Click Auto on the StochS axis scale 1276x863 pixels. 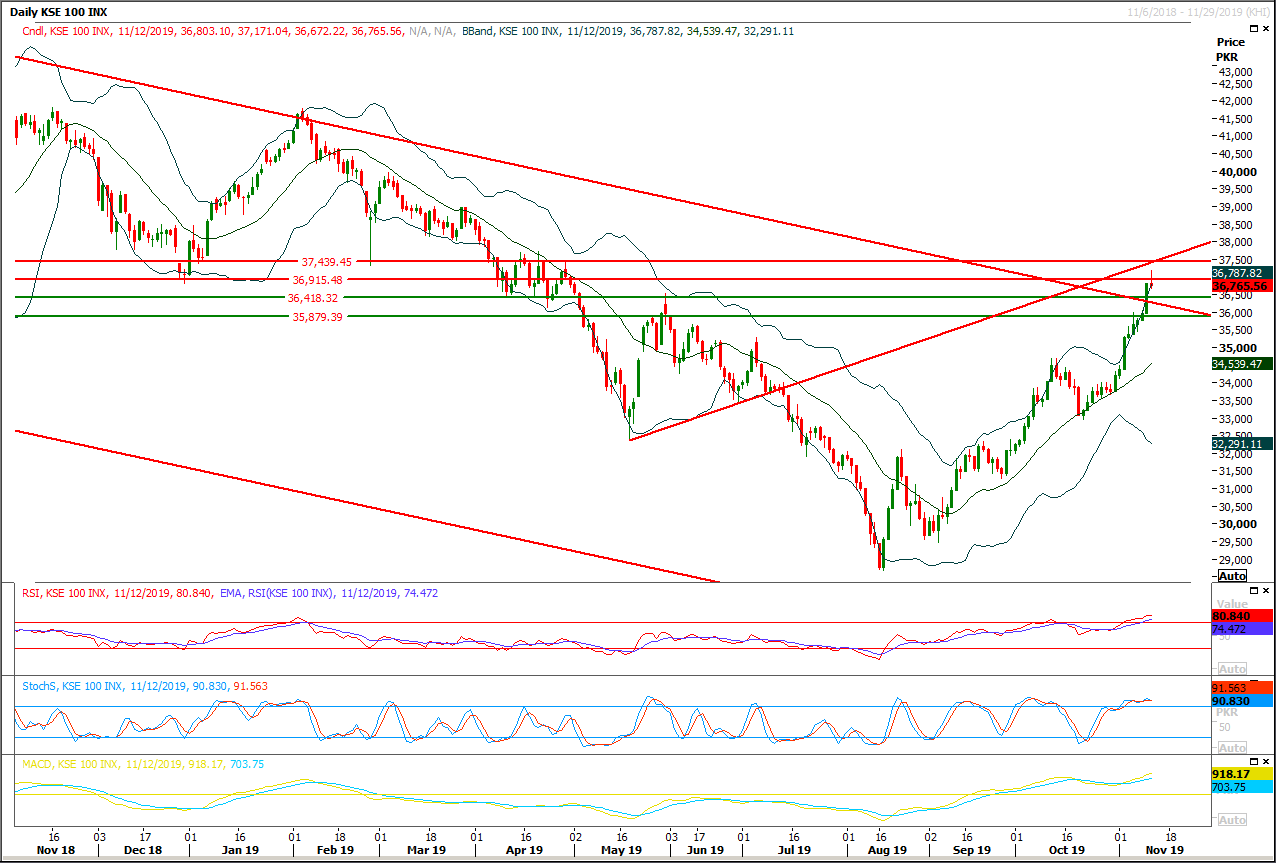pos(1233,747)
